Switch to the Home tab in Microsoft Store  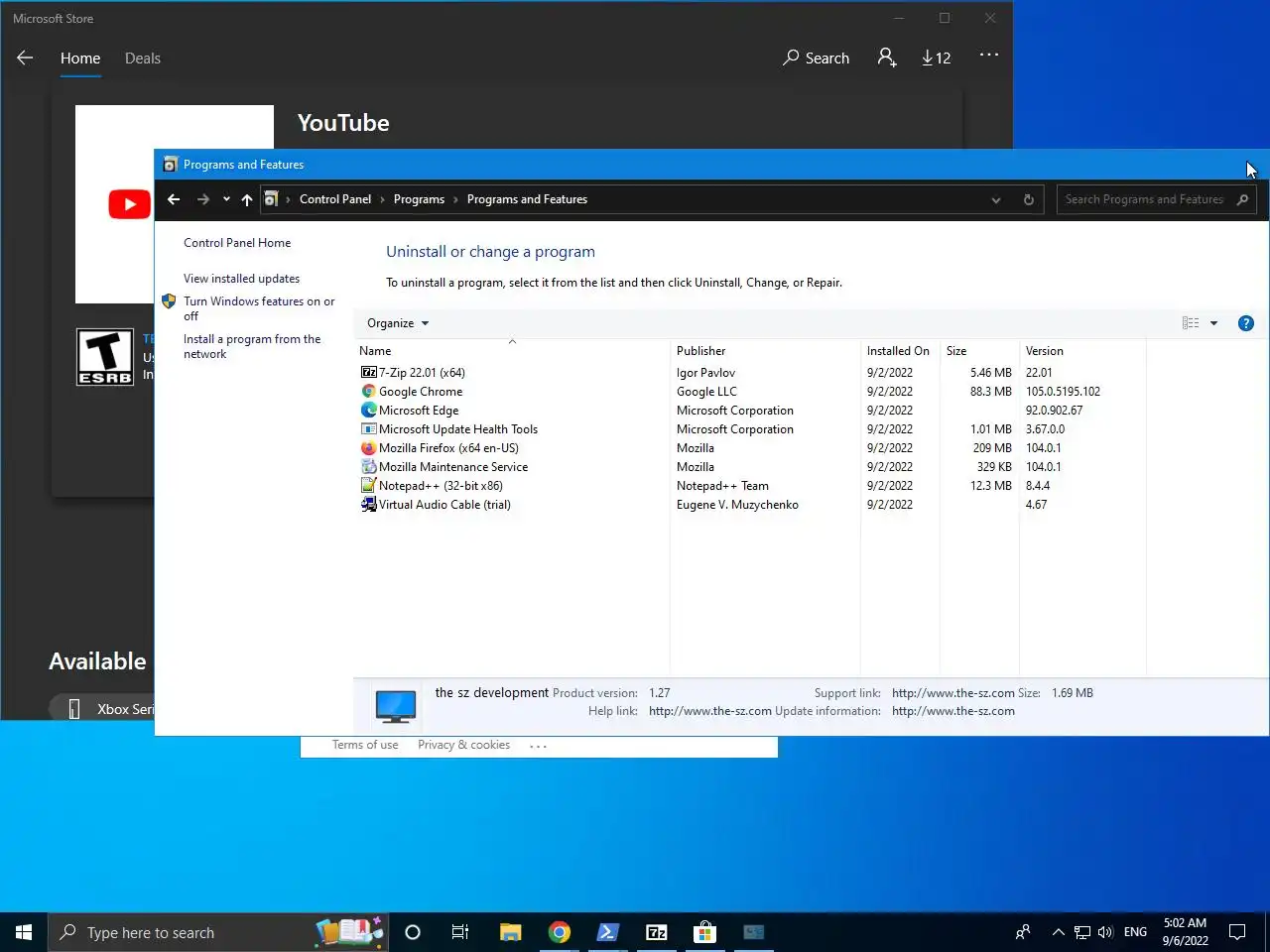[x=80, y=59]
